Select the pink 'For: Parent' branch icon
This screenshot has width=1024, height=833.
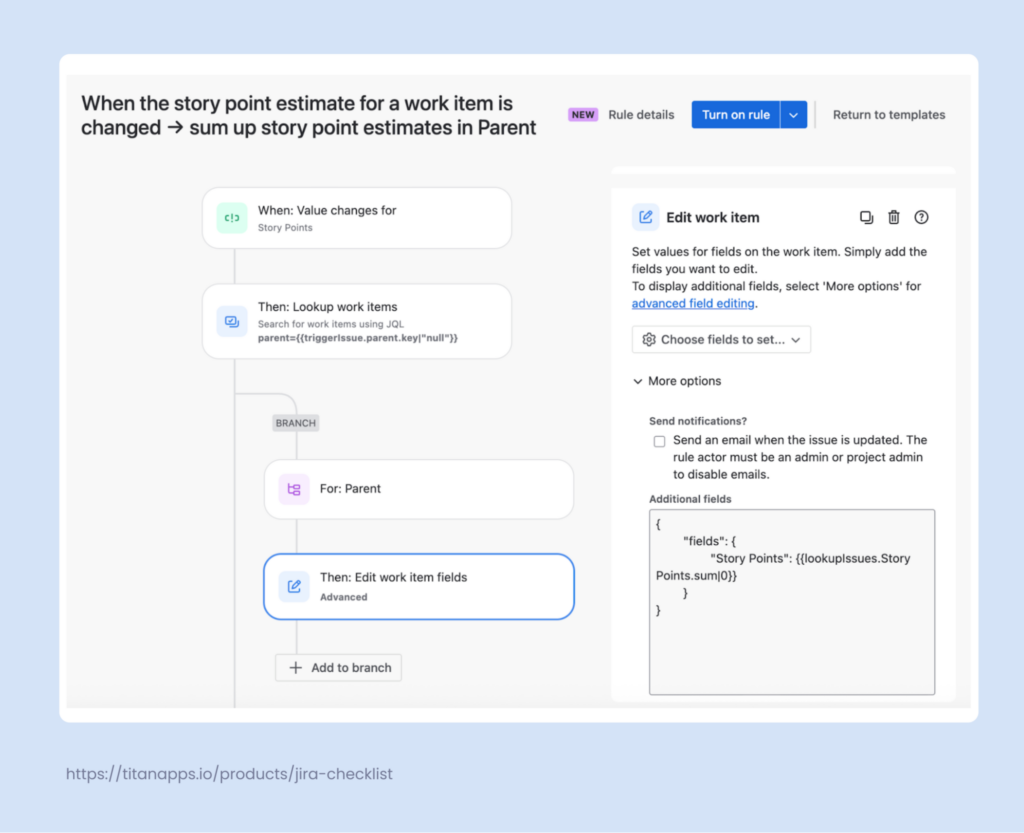point(293,489)
